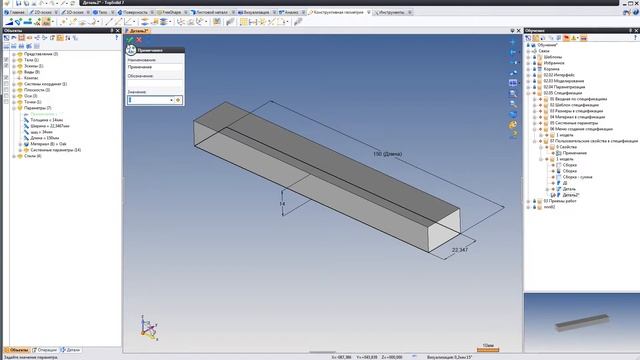This screenshot has width=640, height=360.
Task: Click the grid pattern icon in the ribbon
Action: (244, 22)
